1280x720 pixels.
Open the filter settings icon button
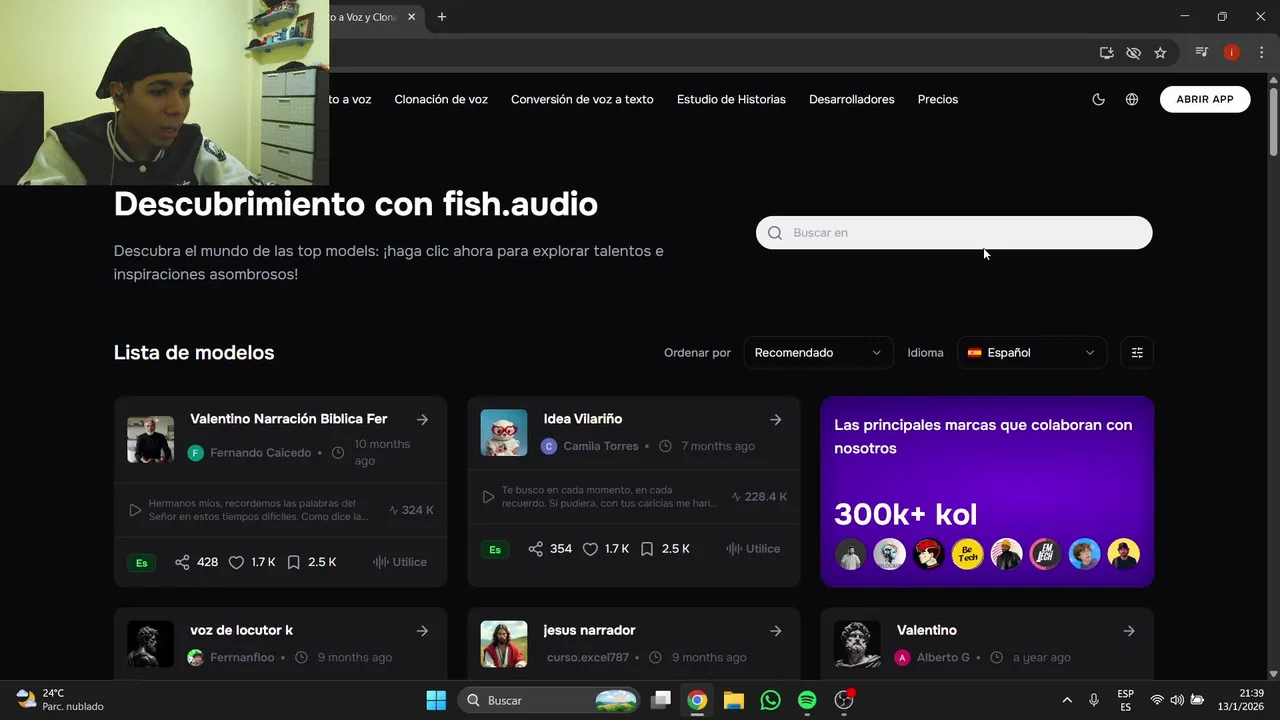click(1137, 352)
